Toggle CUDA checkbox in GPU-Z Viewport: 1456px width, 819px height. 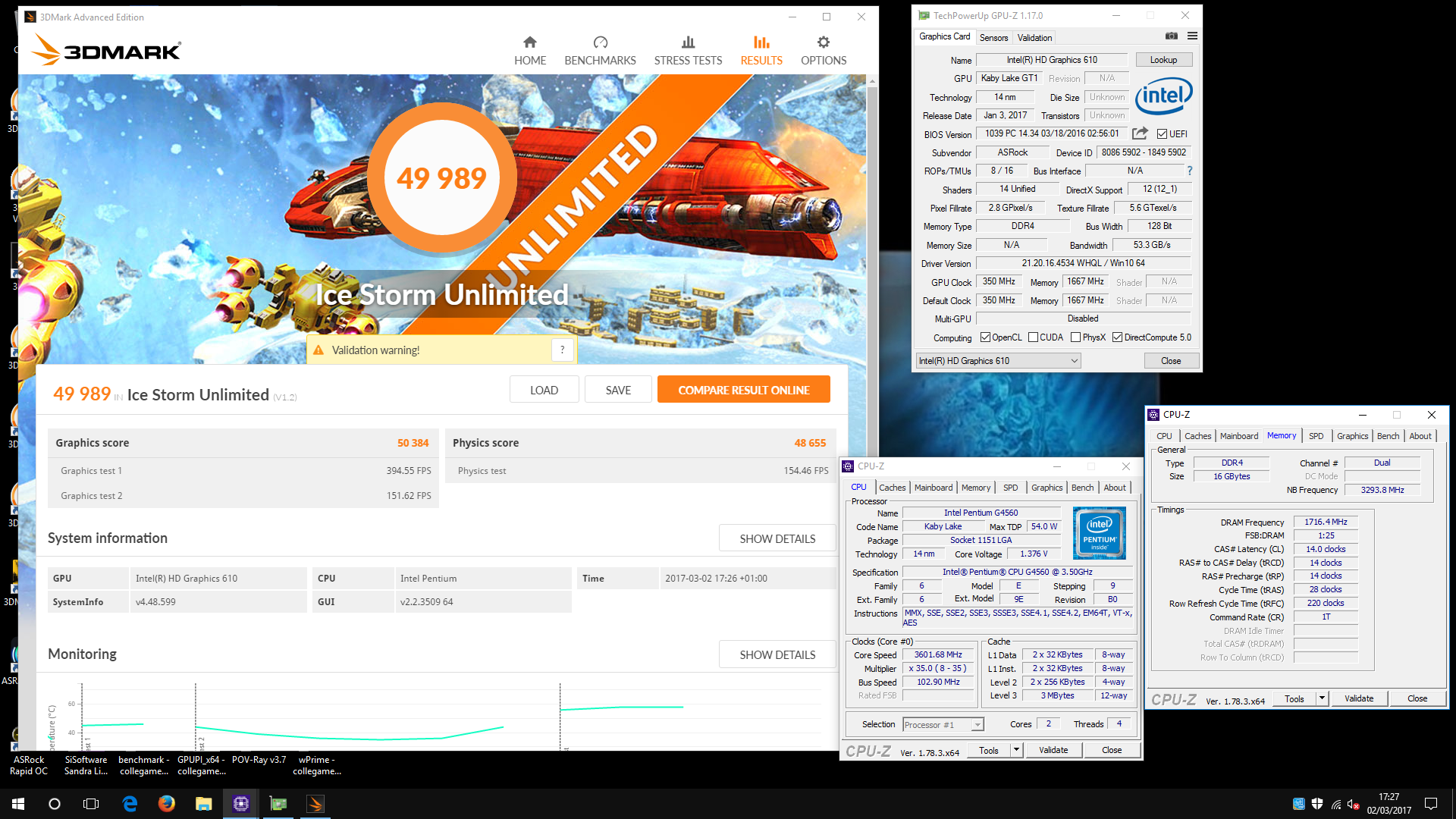pos(1033,337)
